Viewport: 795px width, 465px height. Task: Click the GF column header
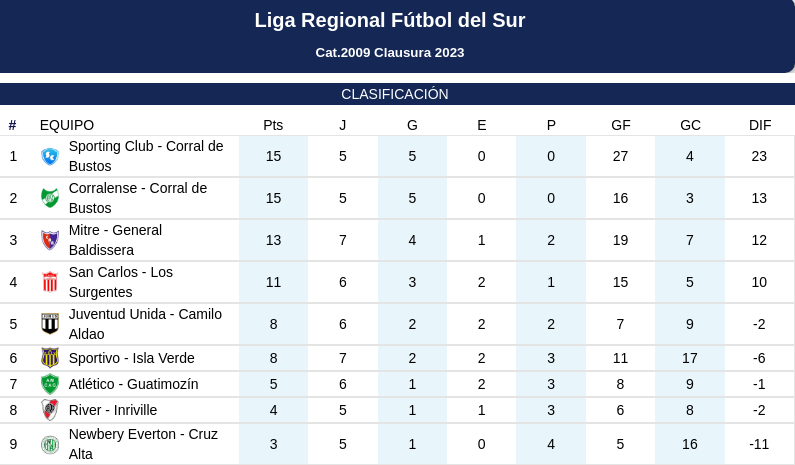(x=621, y=125)
